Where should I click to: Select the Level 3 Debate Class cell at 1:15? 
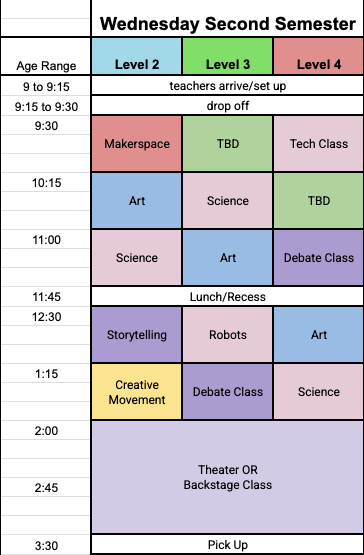pyautogui.click(x=228, y=392)
